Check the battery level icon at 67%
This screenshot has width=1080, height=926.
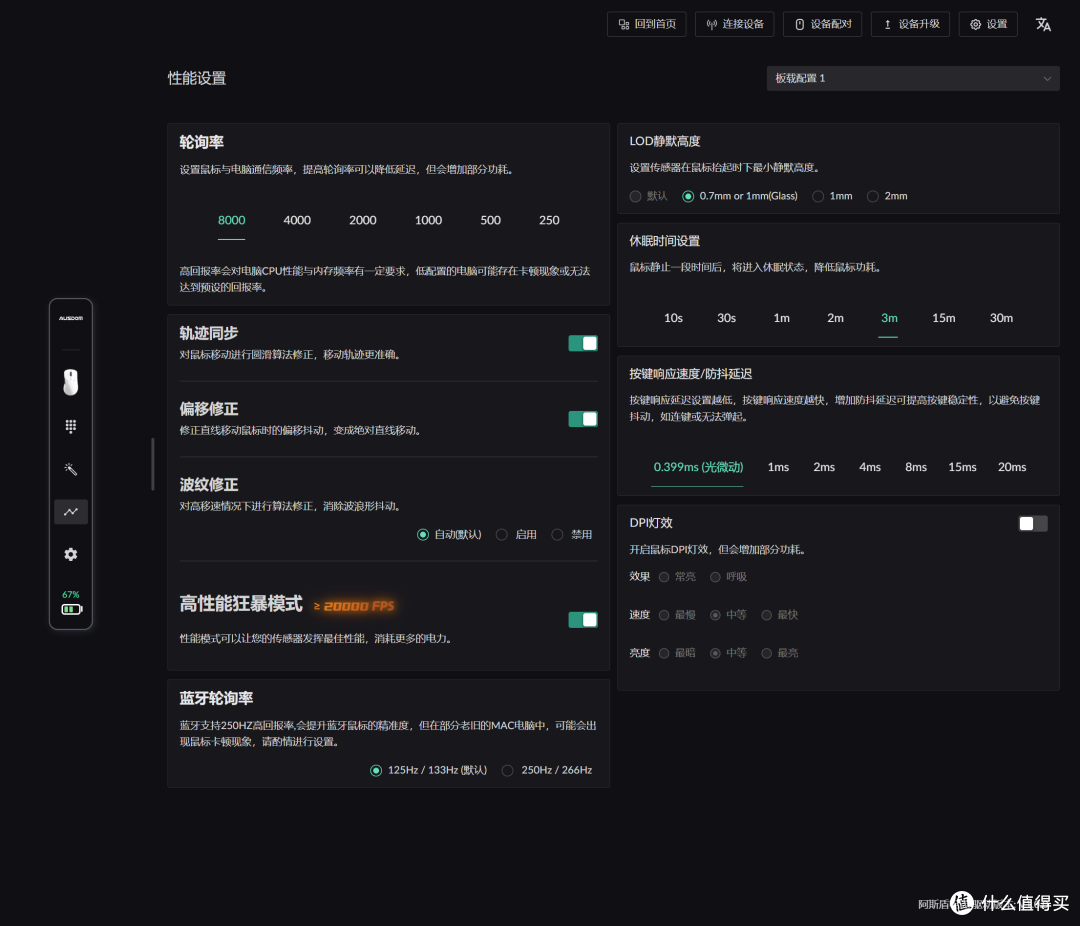(x=71, y=609)
